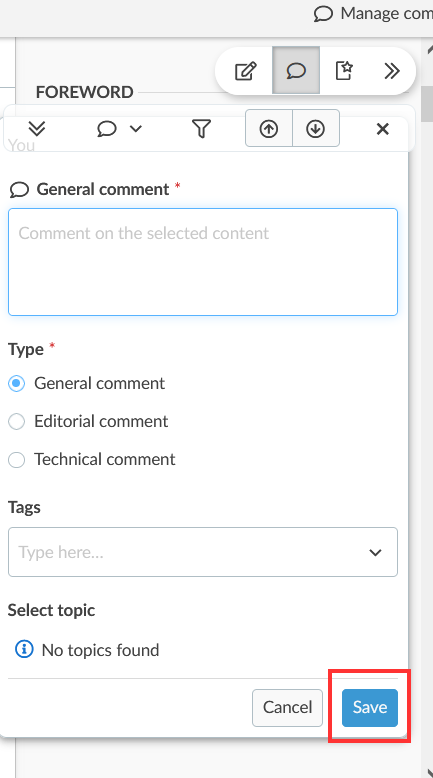The width and height of the screenshot is (433, 778).
Task: Open comment type dropdown in panel bar
Action: click(119, 129)
